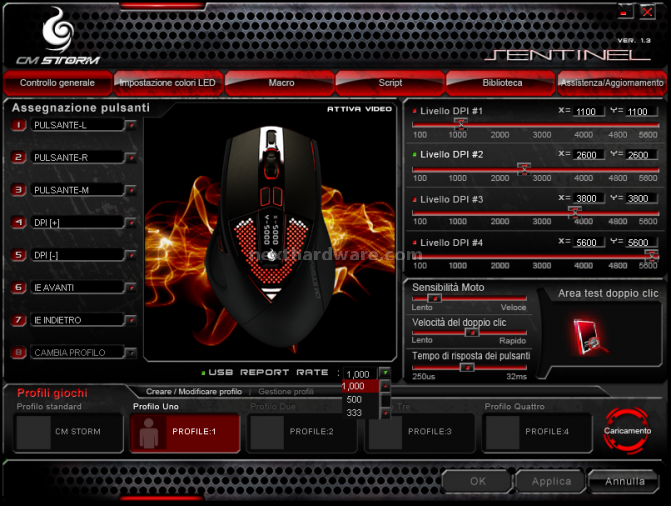Click the Sensibilità Moto slider handle

click(434, 298)
